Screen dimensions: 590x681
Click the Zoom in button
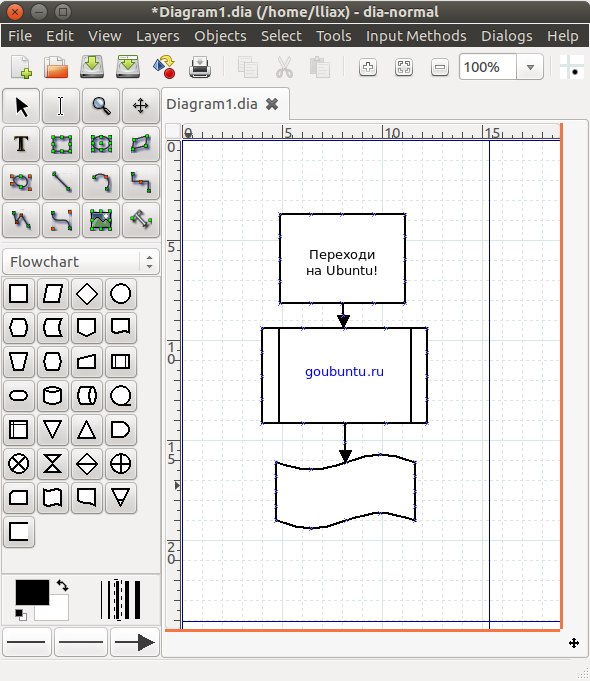coord(368,67)
